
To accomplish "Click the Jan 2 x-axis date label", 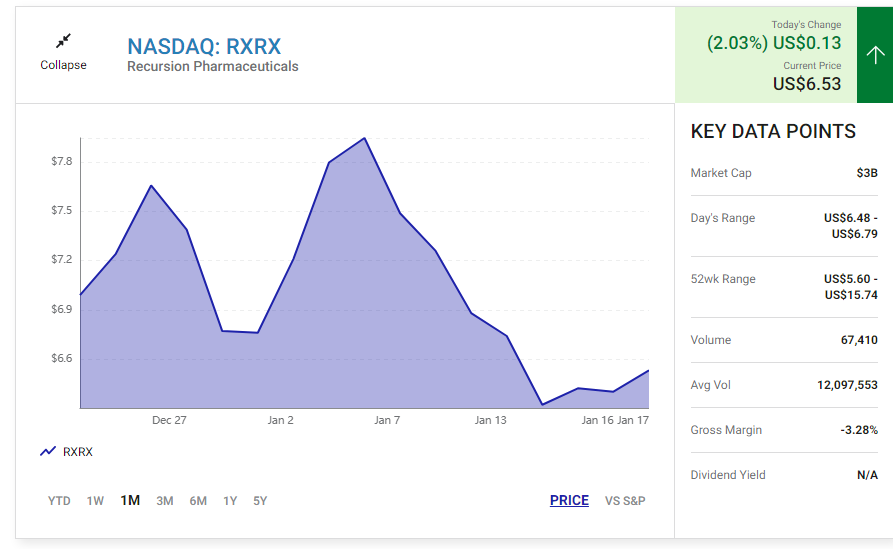I will click(x=280, y=420).
